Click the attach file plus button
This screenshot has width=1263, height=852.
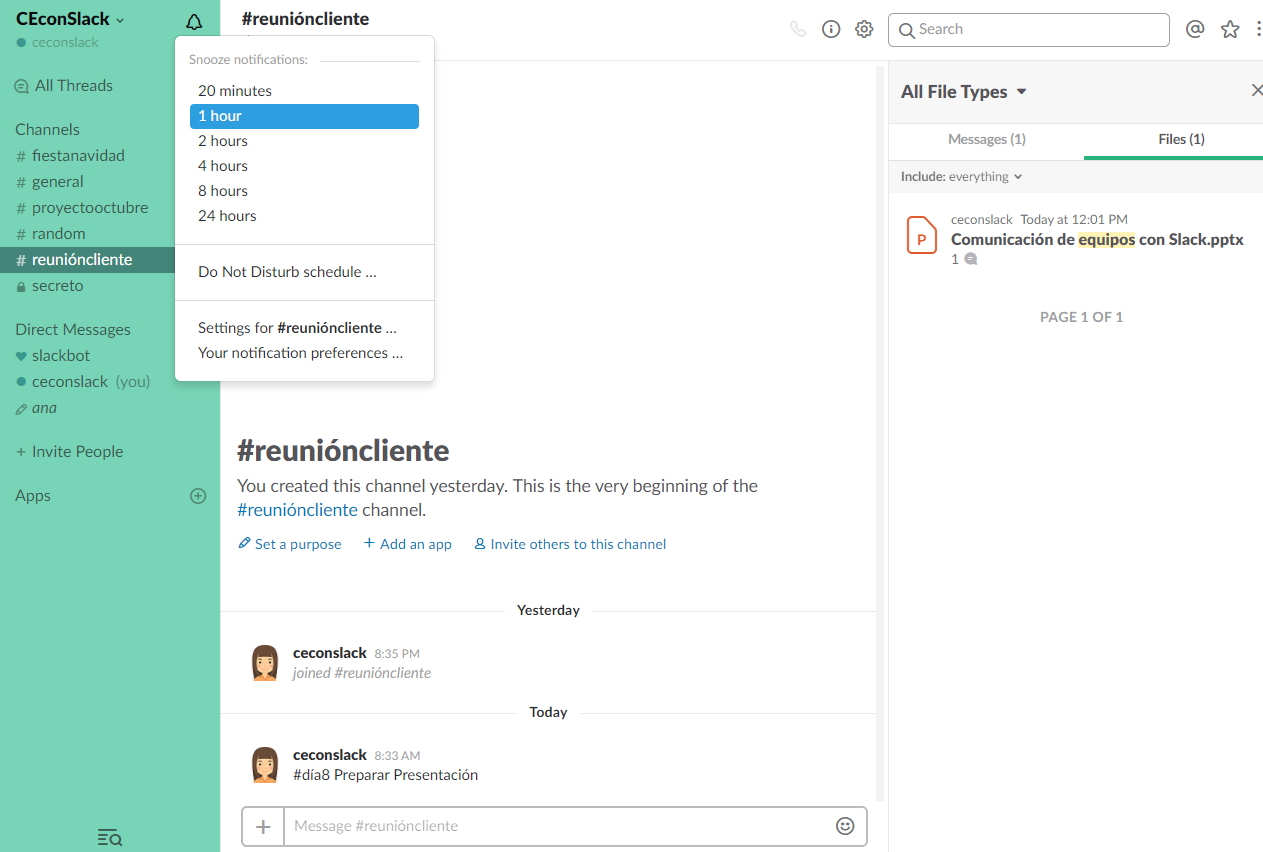coord(263,826)
